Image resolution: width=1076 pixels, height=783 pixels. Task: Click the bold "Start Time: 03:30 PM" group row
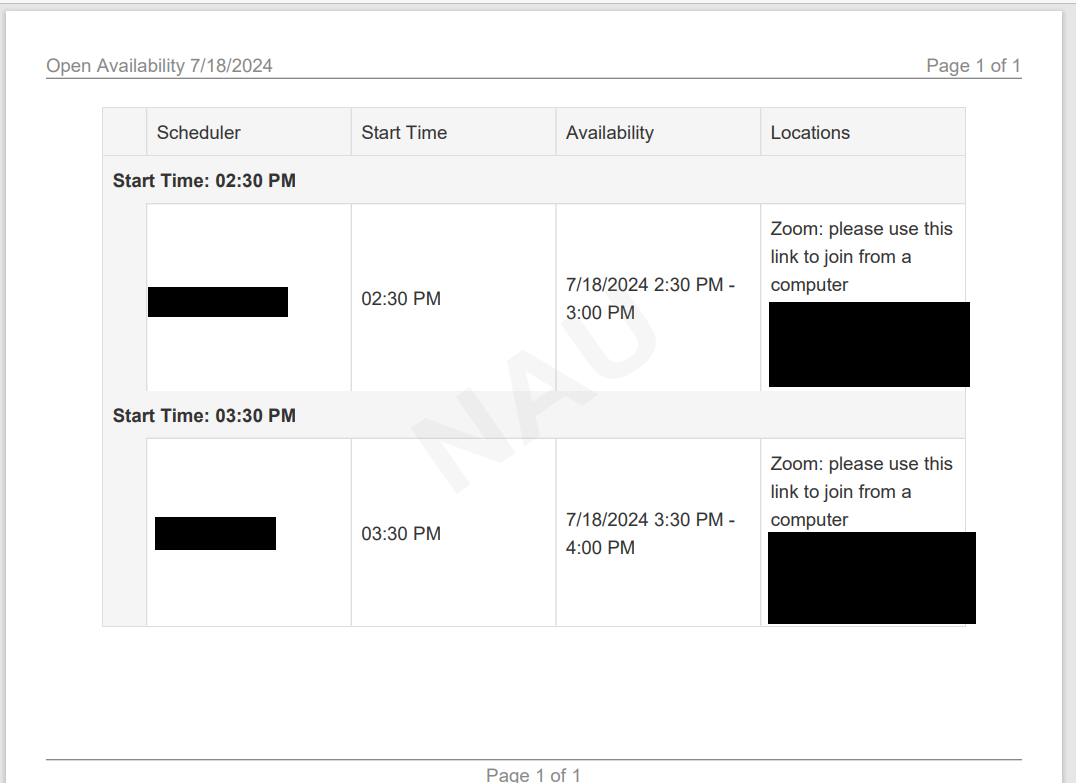click(204, 415)
